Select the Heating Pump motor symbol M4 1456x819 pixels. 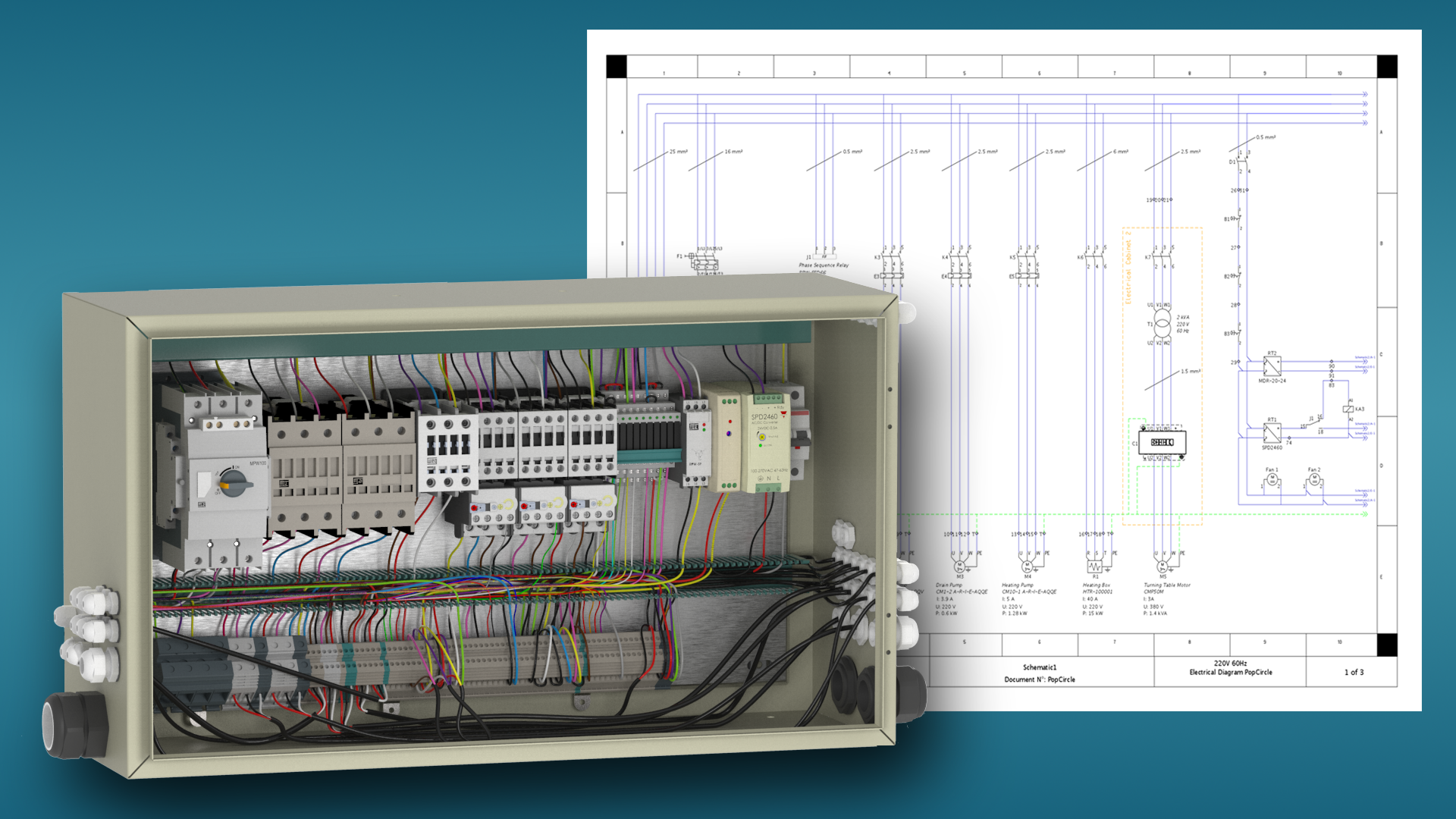coord(1028,566)
